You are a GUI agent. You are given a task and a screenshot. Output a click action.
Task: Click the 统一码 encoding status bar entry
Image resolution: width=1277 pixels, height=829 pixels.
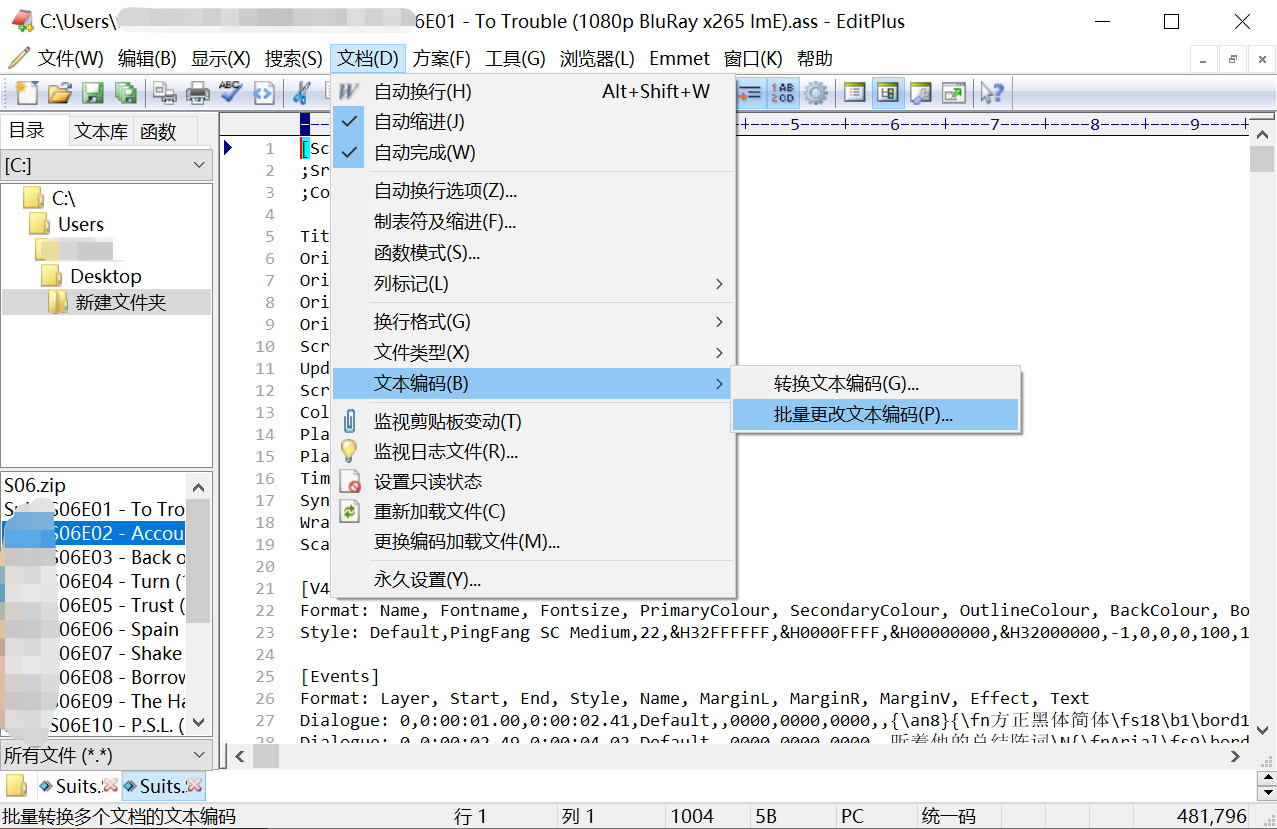(x=948, y=816)
